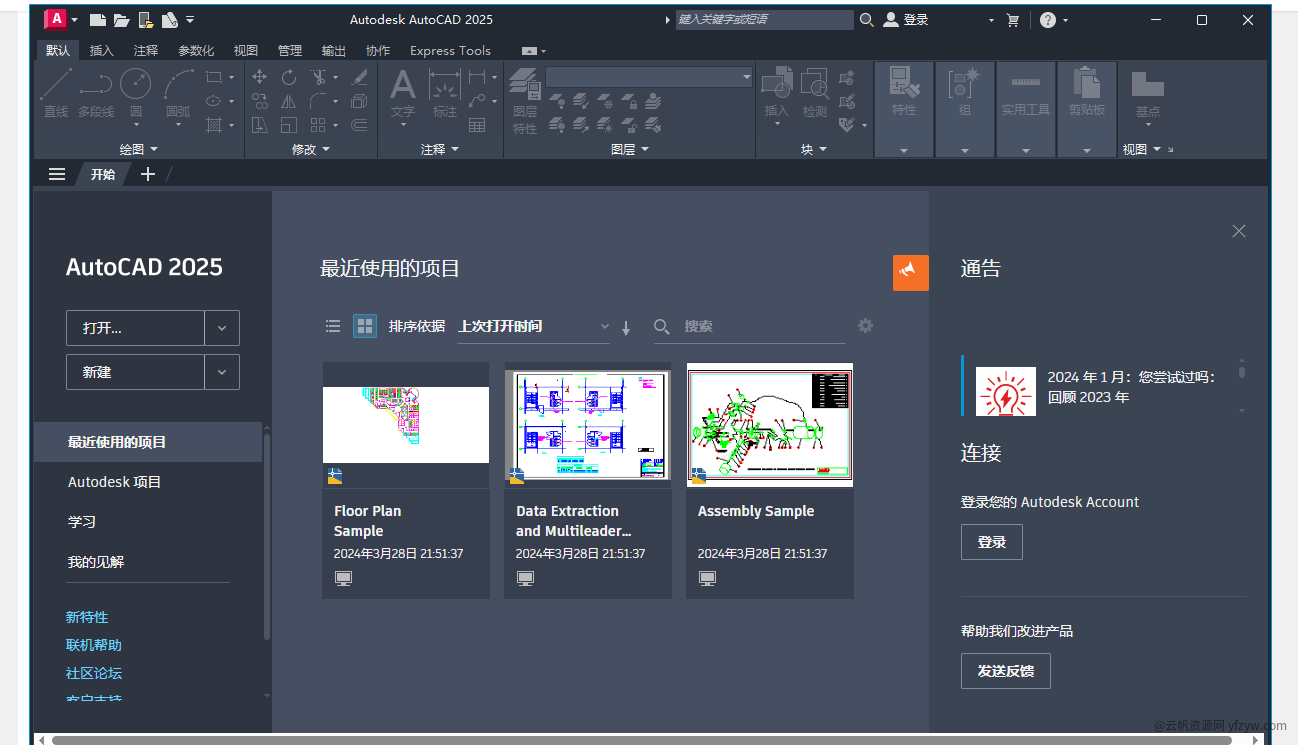Expand the 图层 panel title dropdown
The height and width of the screenshot is (745, 1298).
click(630, 149)
